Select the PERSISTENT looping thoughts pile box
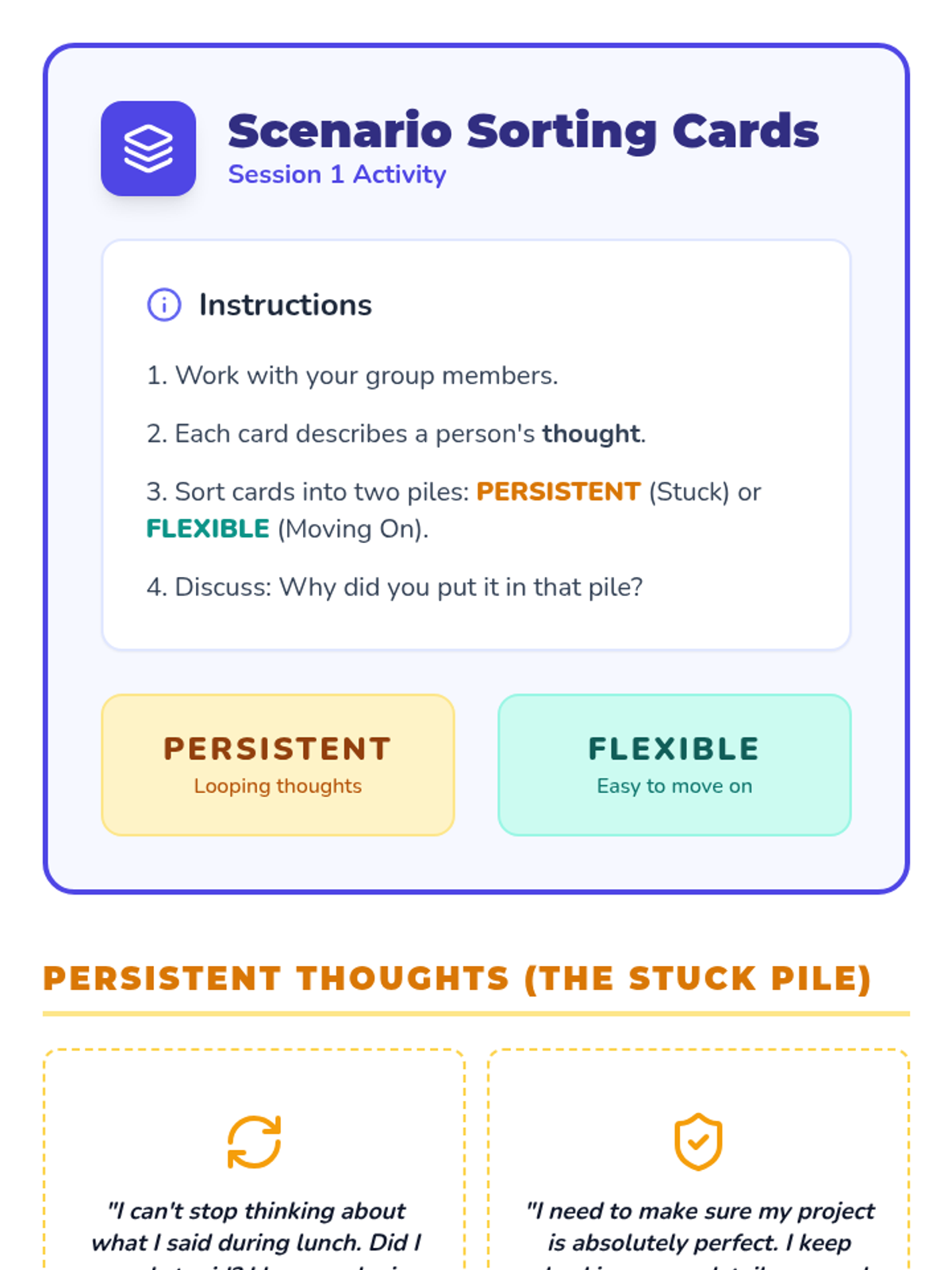Screen dimensions: 952x1270 pyautogui.click(x=278, y=764)
